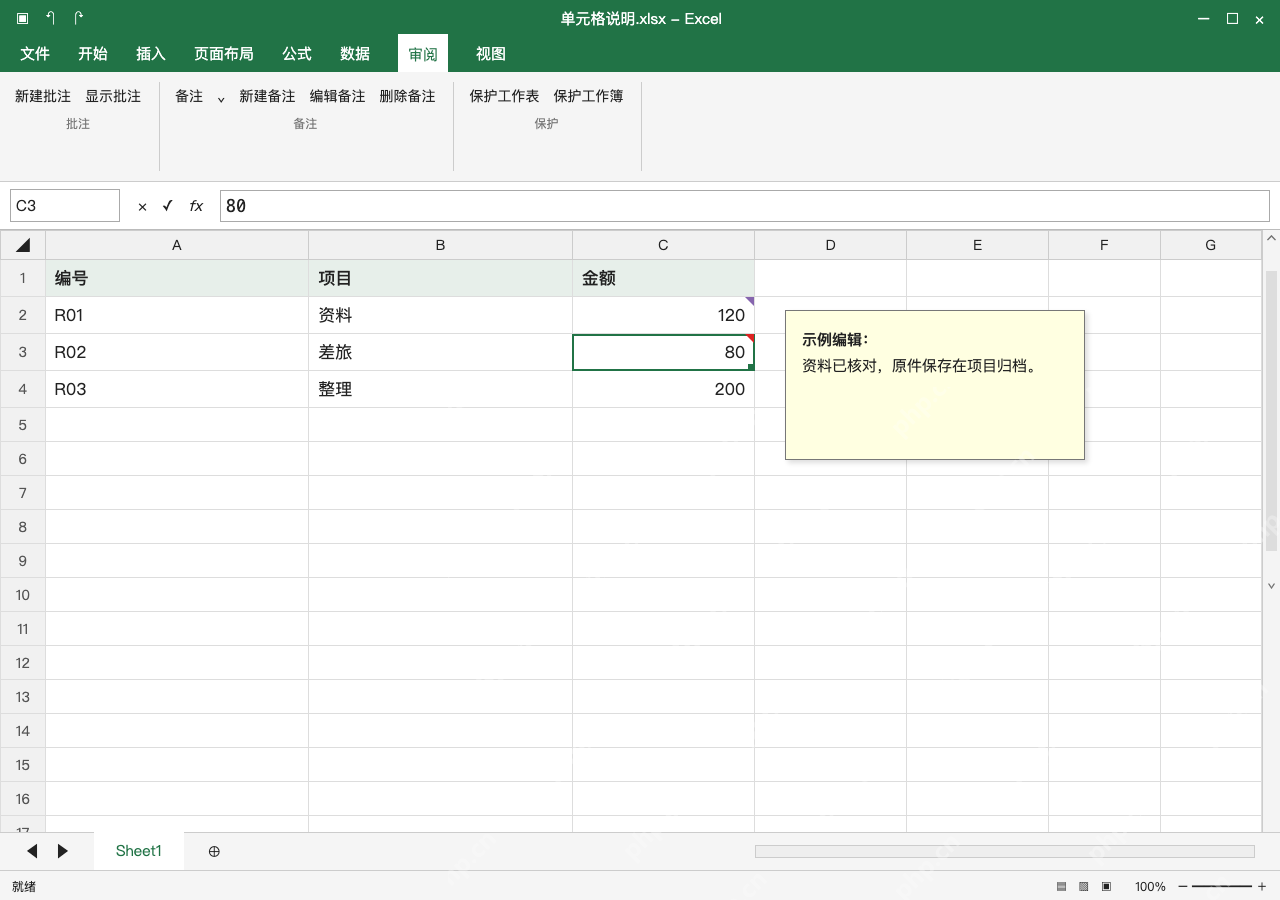
Task: Click 显示批注 button
Action: click(113, 96)
